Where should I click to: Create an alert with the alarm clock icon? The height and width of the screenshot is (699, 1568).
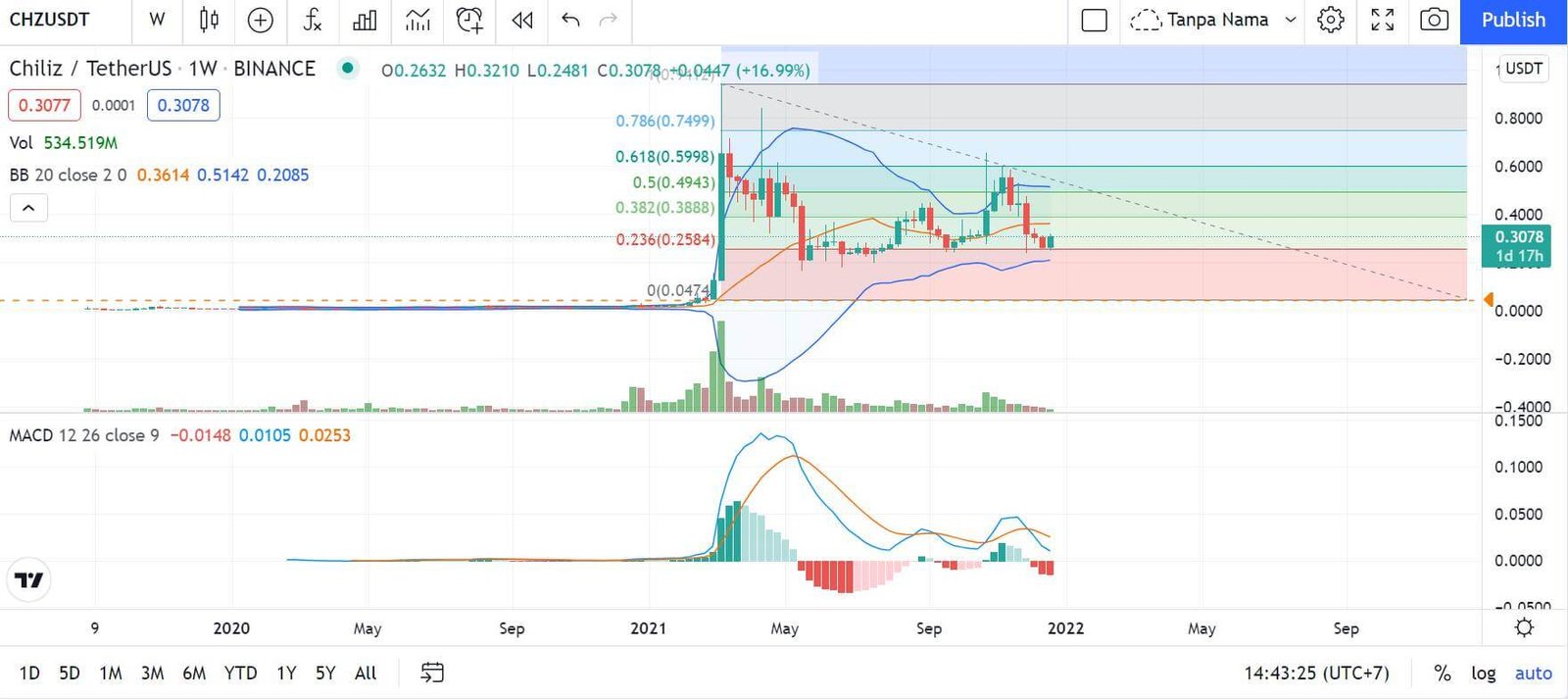tap(469, 20)
